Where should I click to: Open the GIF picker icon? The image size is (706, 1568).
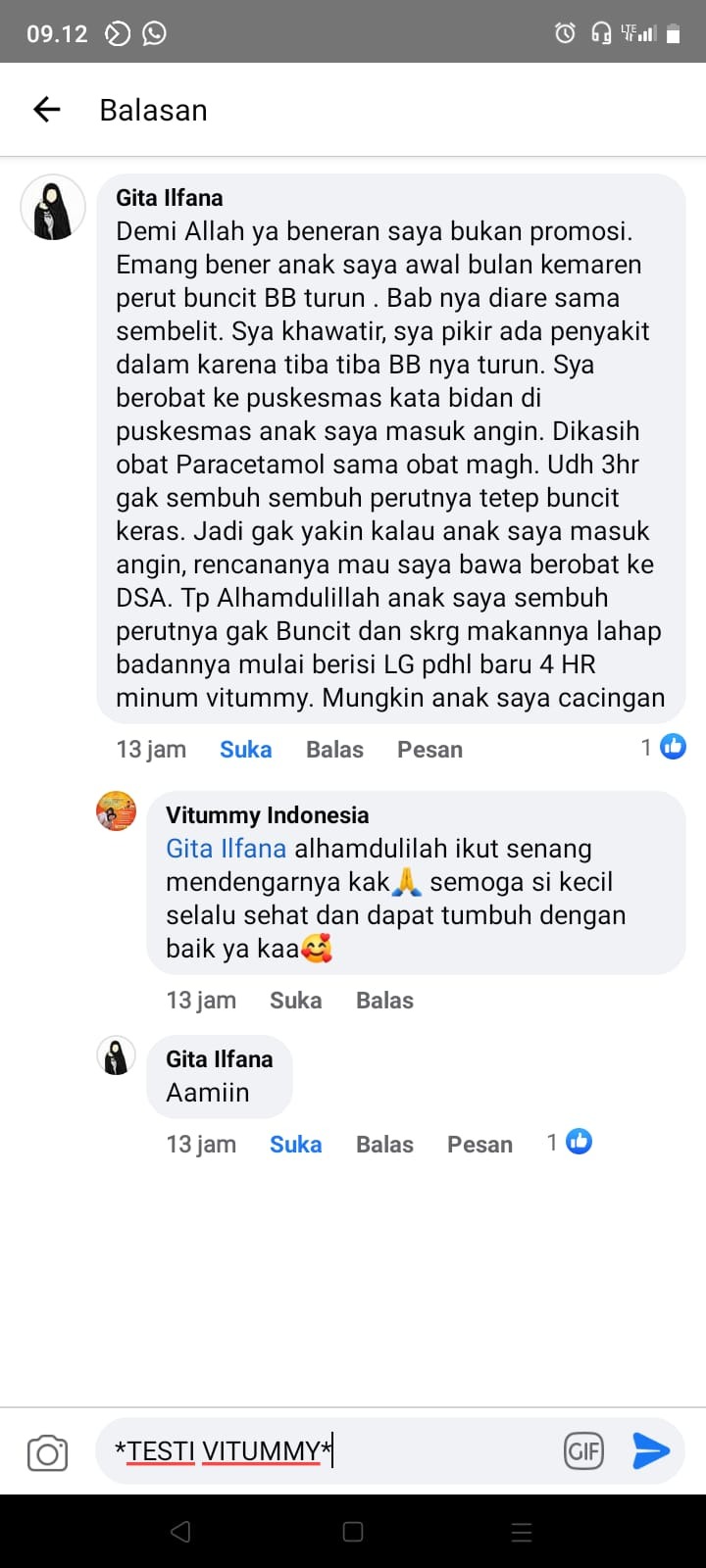coord(583,1451)
